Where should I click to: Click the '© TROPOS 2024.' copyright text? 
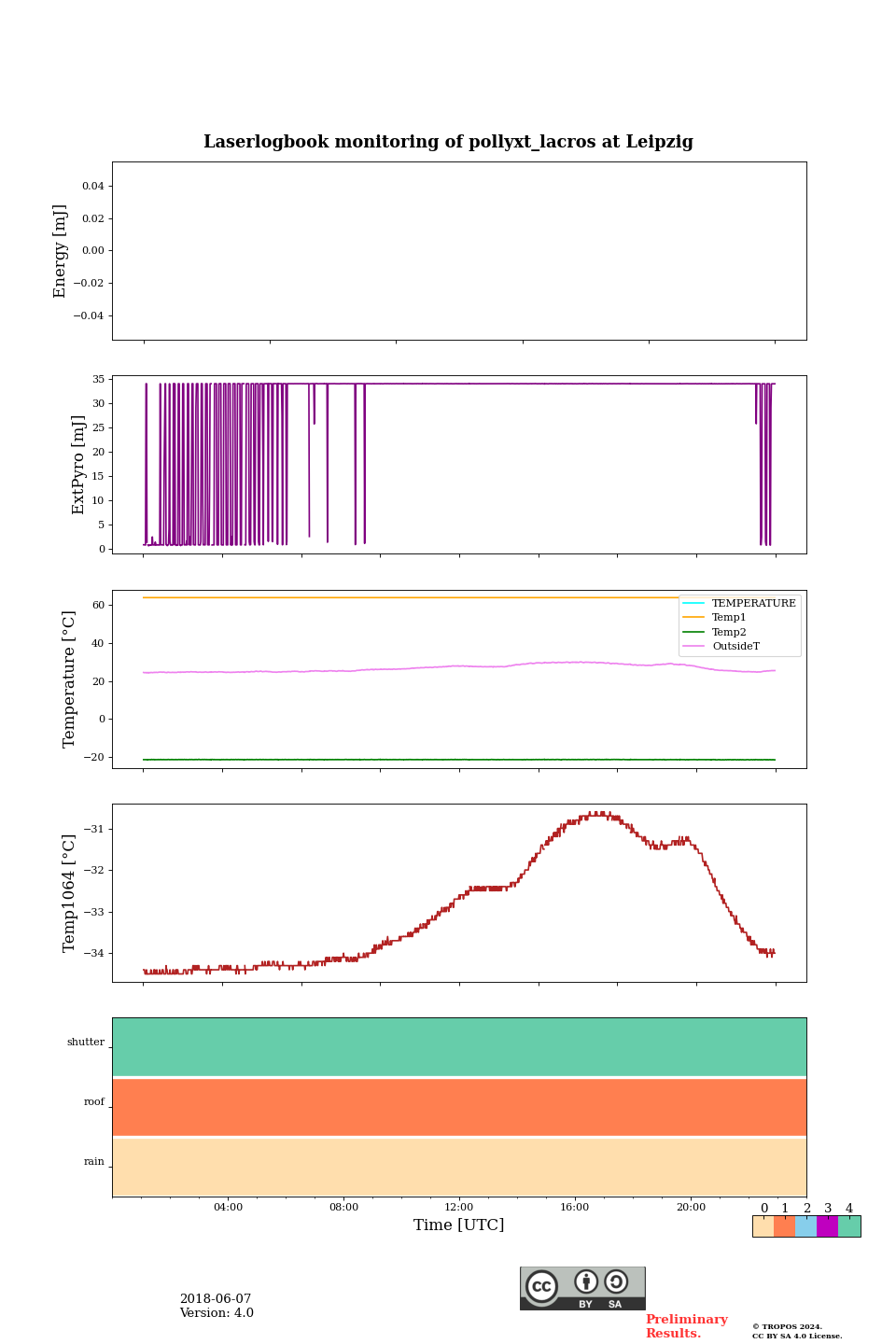(787, 1326)
